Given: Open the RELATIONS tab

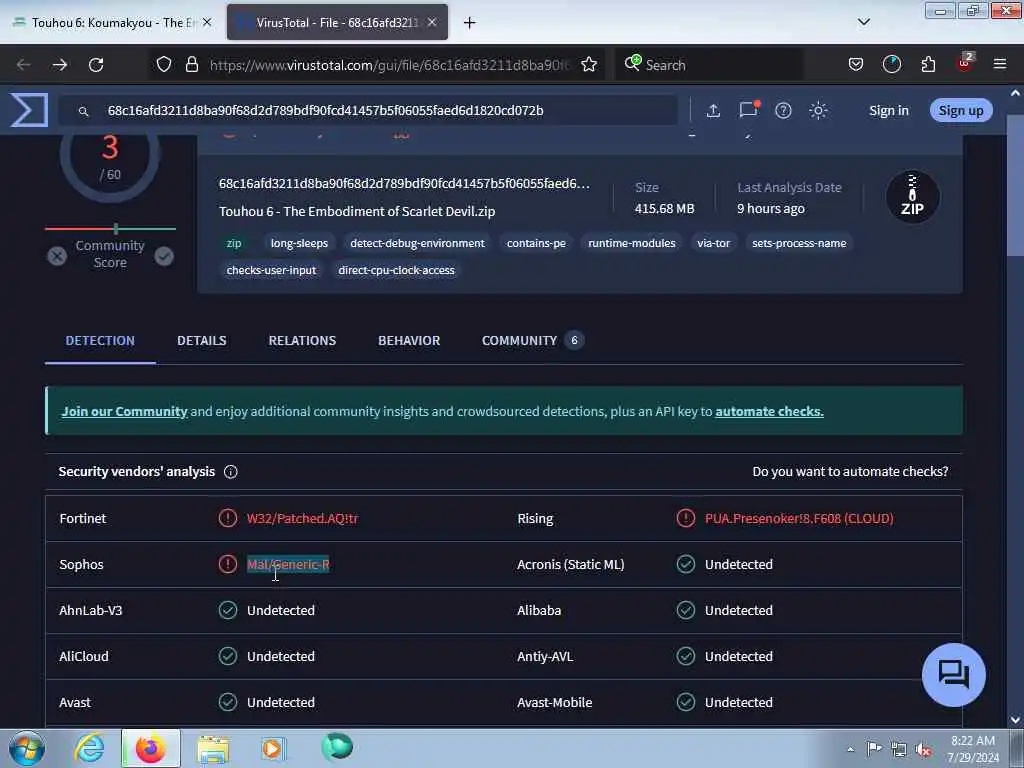Looking at the screenshot, I should pos(302,340).
